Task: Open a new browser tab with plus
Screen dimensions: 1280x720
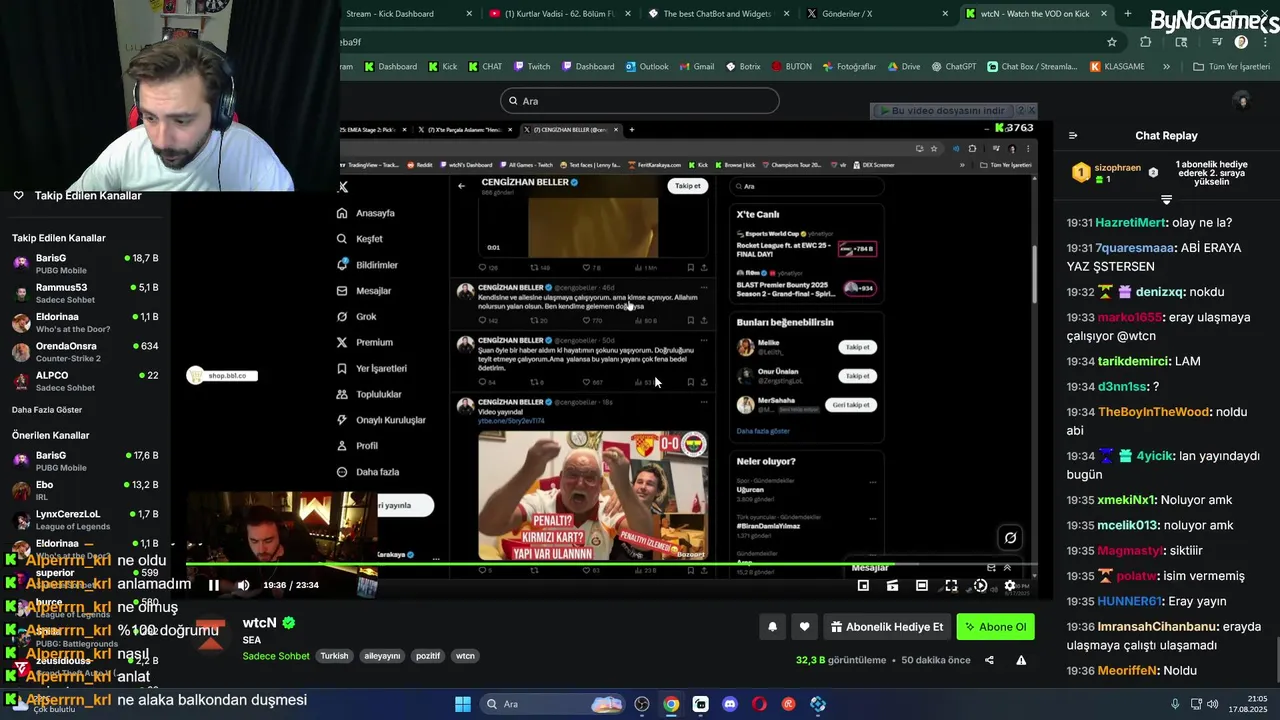Action: [x=1128, y=14]
